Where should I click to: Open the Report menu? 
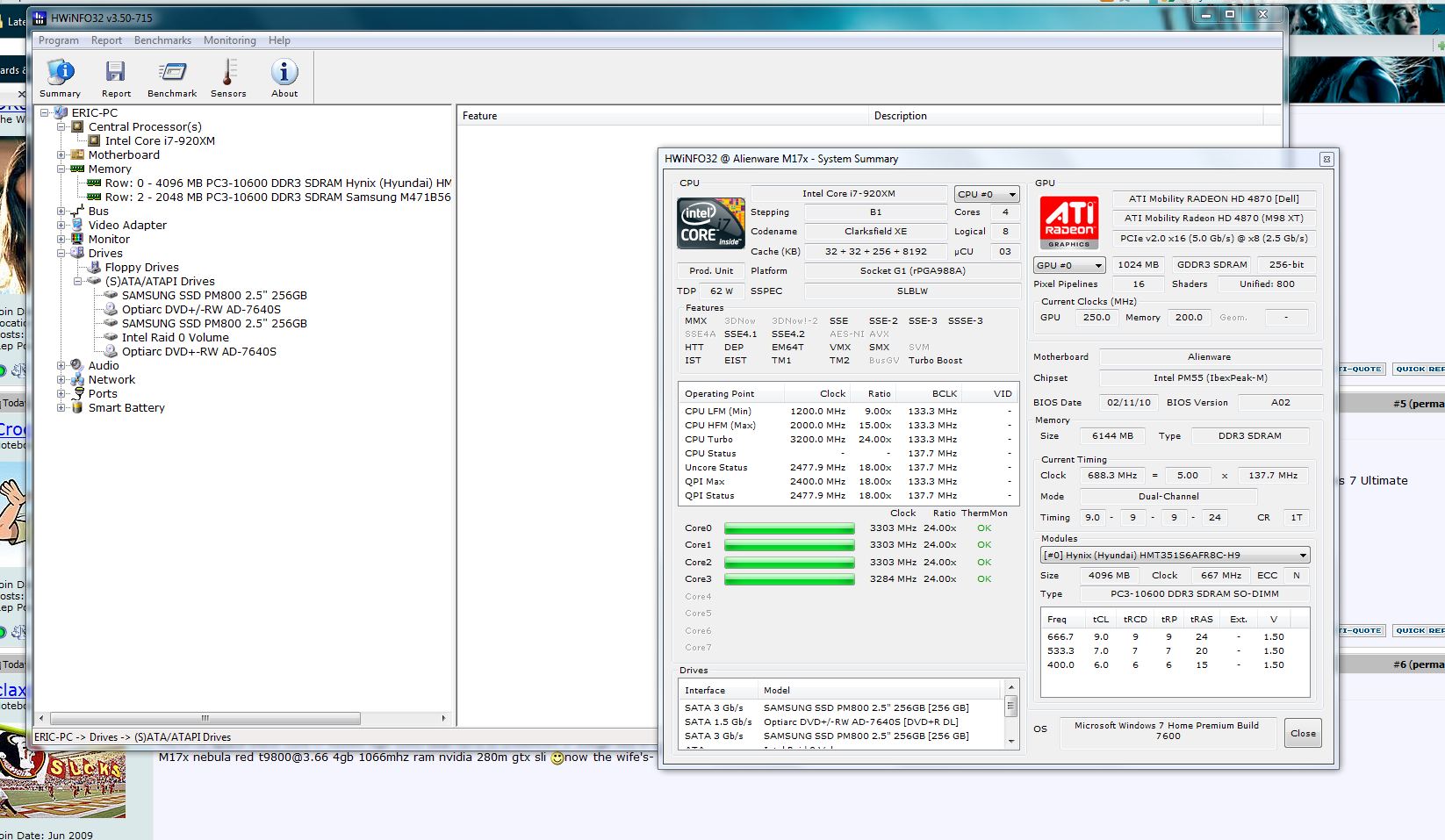106,40
